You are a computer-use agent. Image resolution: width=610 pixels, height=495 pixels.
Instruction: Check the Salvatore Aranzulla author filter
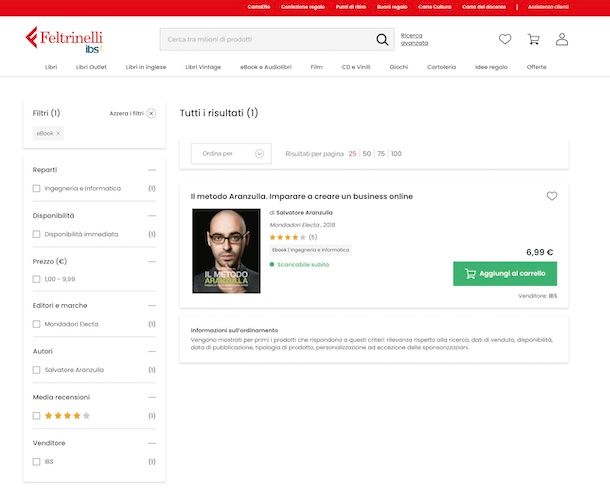(x=37, y=370)
